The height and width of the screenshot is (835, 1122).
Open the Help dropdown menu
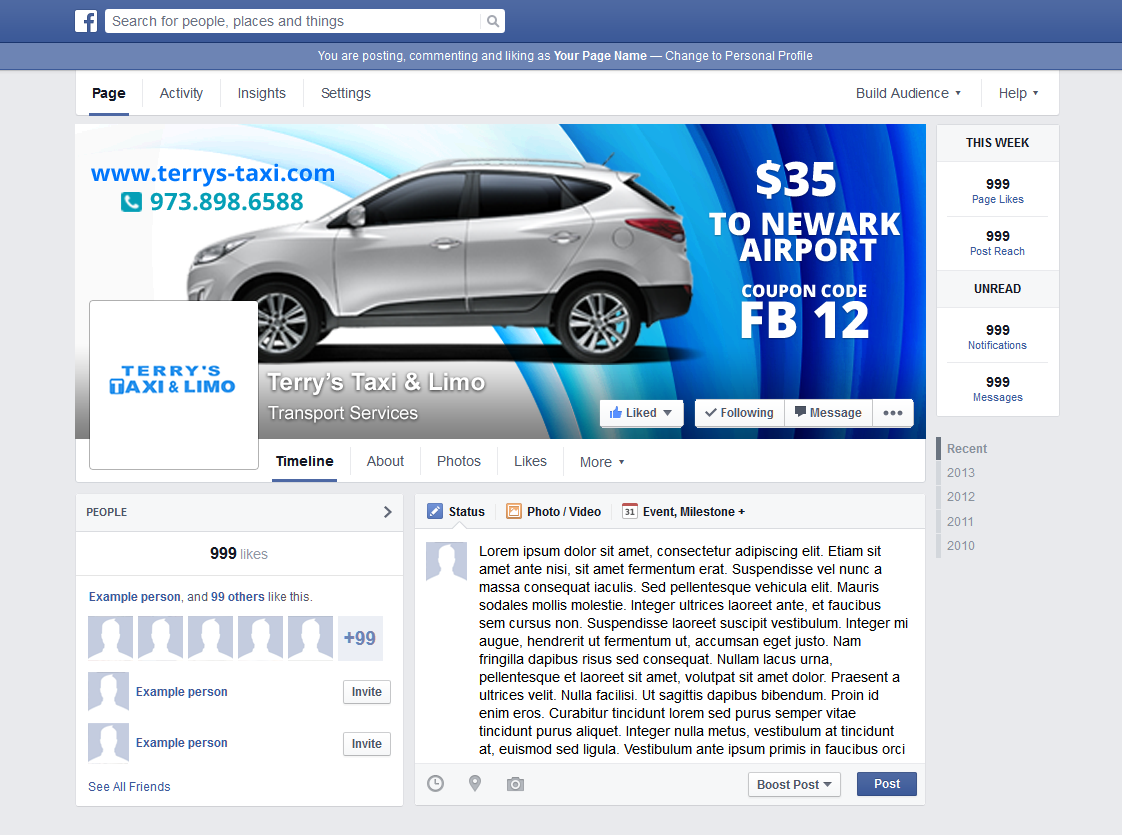[x=1018, y=92]
